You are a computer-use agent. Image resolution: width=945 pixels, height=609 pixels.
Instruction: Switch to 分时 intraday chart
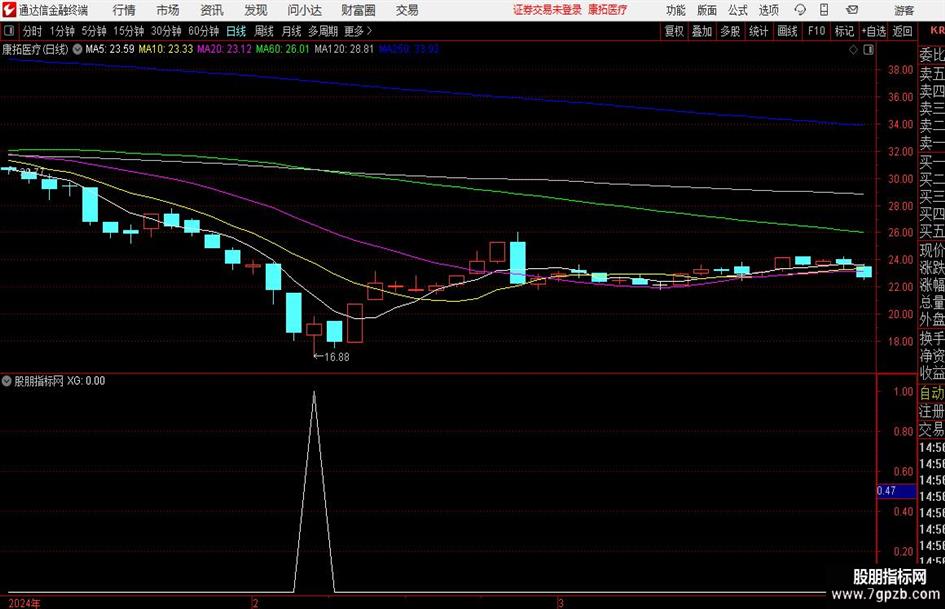(x=33, y=31)
